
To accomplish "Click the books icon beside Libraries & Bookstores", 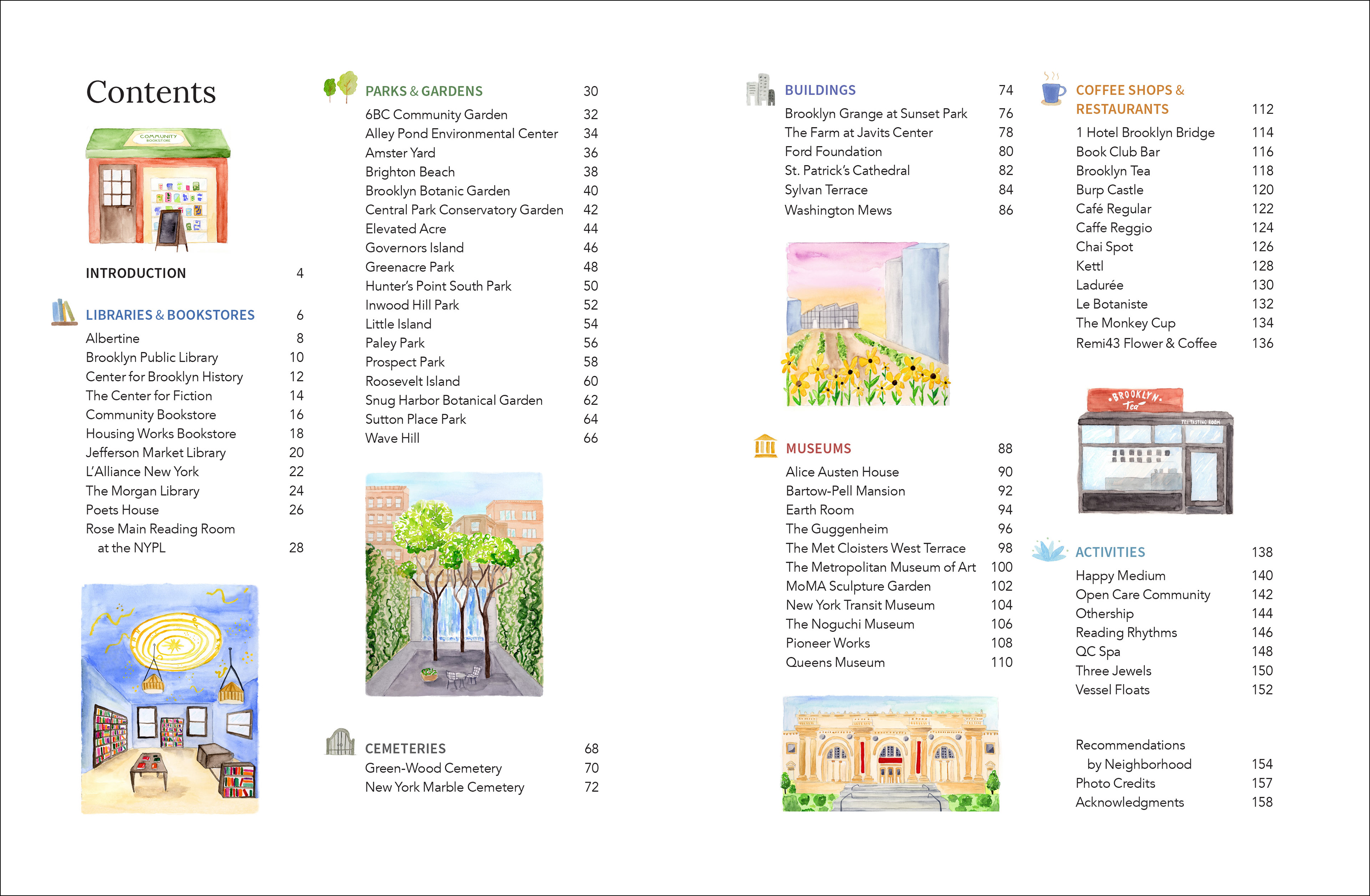I will 64,312.
